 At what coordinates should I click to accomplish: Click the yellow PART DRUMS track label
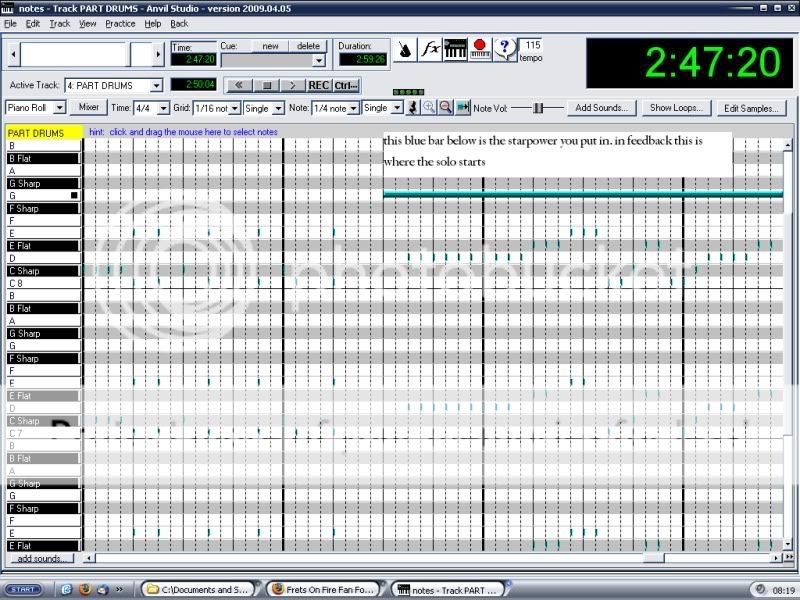pos(44,133)
